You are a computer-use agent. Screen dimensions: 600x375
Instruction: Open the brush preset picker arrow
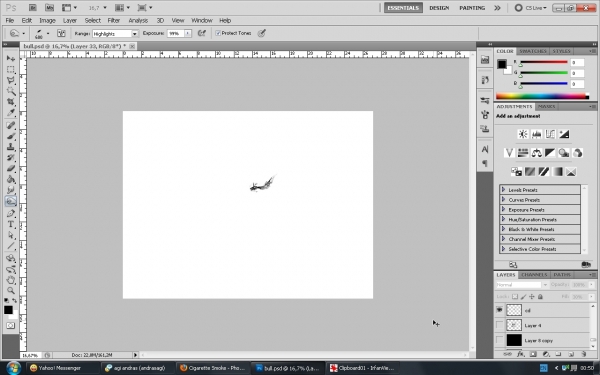[48, 33]
